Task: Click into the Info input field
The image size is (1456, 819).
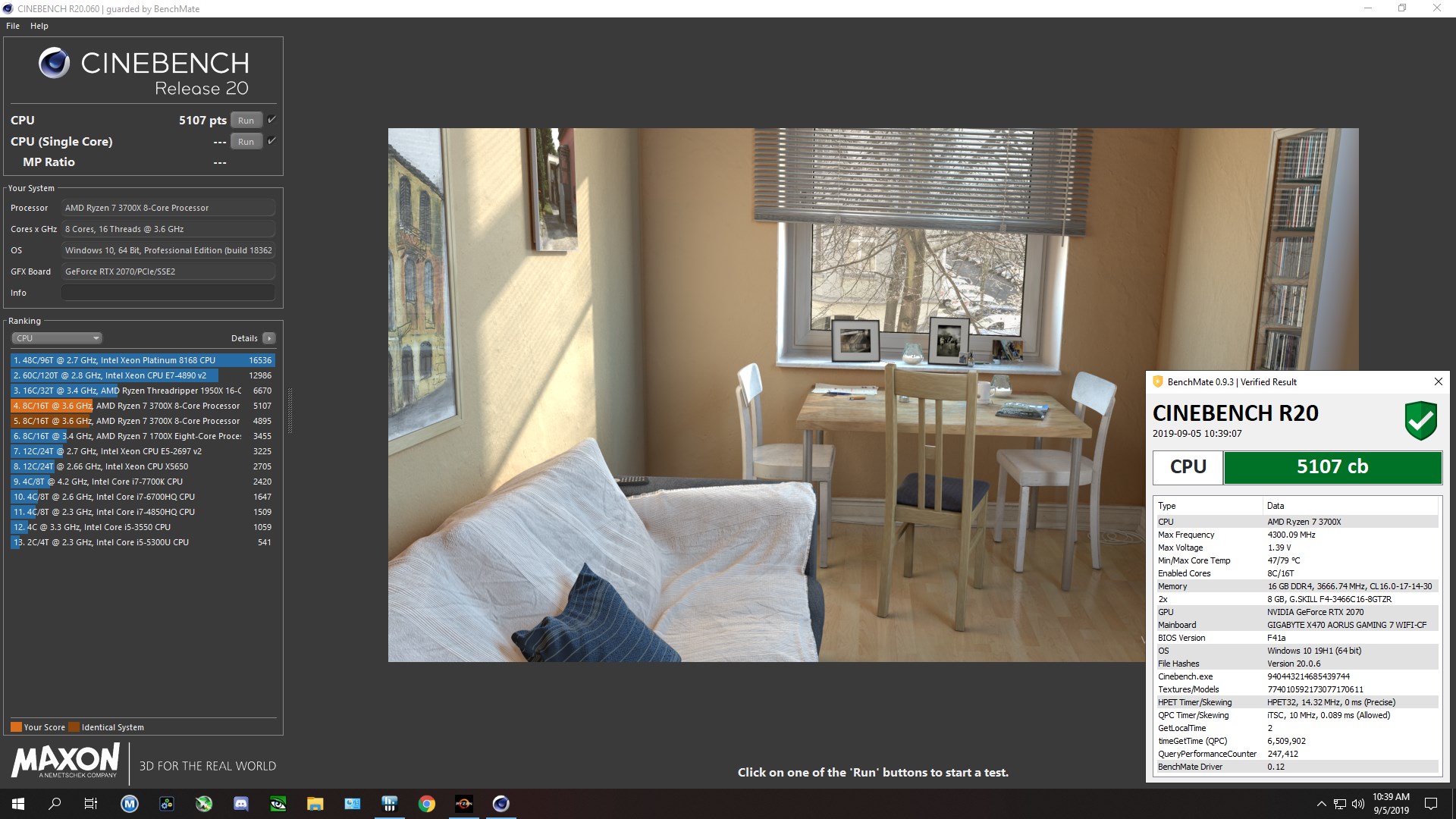Action: pos(168,293)
